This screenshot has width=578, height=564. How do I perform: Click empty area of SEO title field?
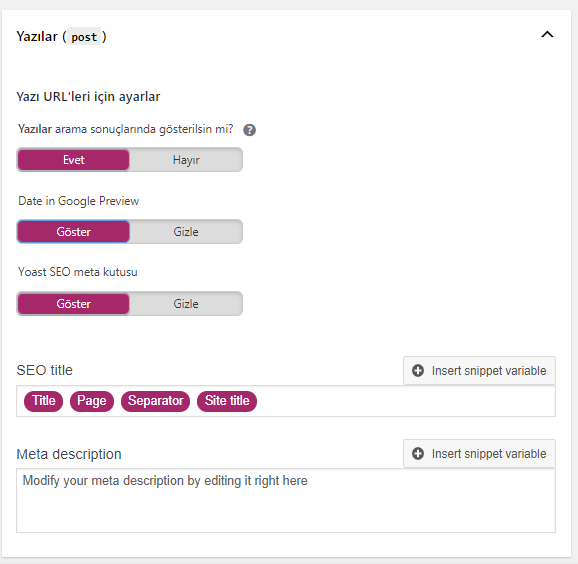pos(405,401)
